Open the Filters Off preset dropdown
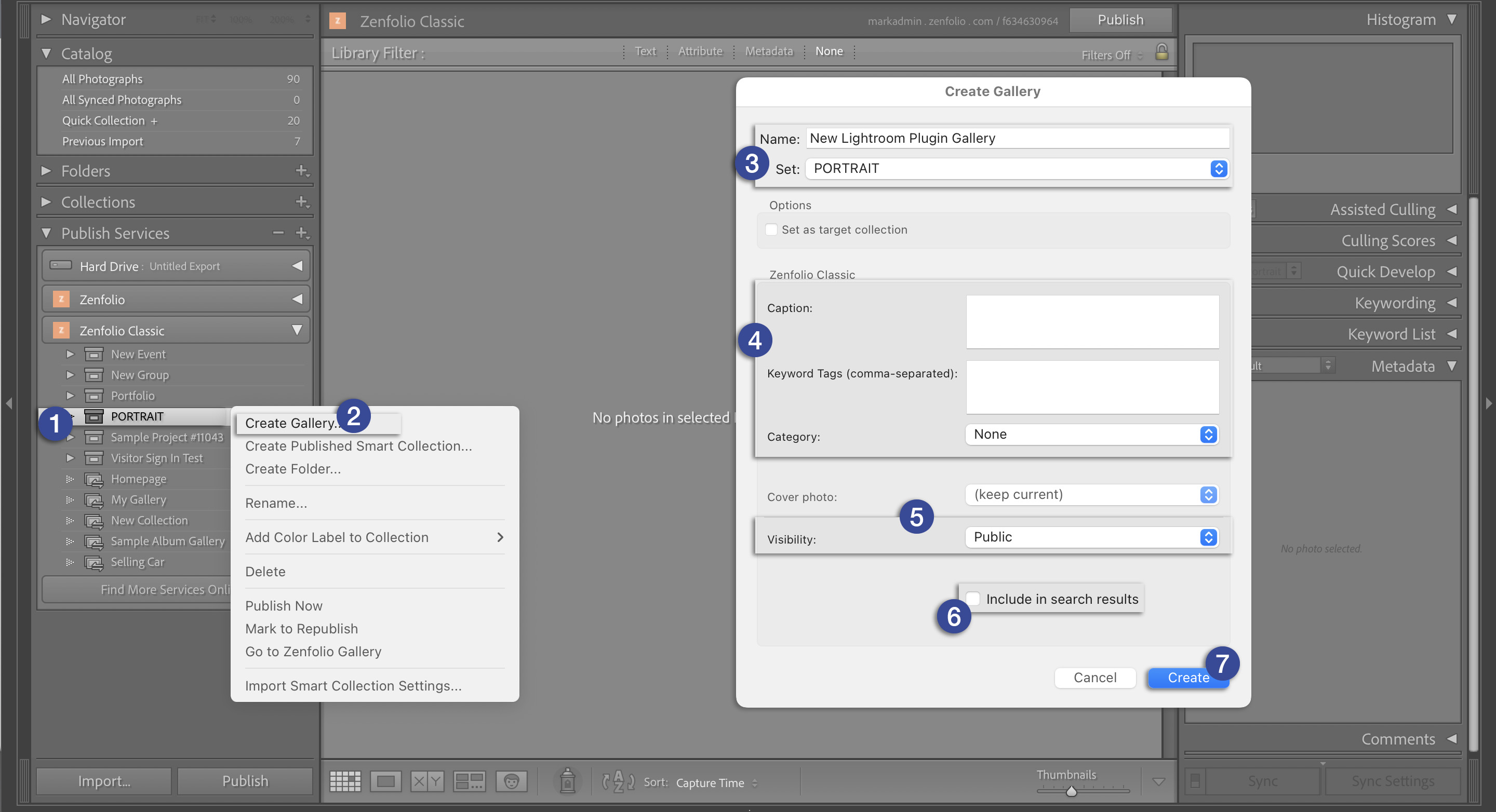Image resolution: width=1496 pixels, height=812 pixels. (x=1112, y=55)
